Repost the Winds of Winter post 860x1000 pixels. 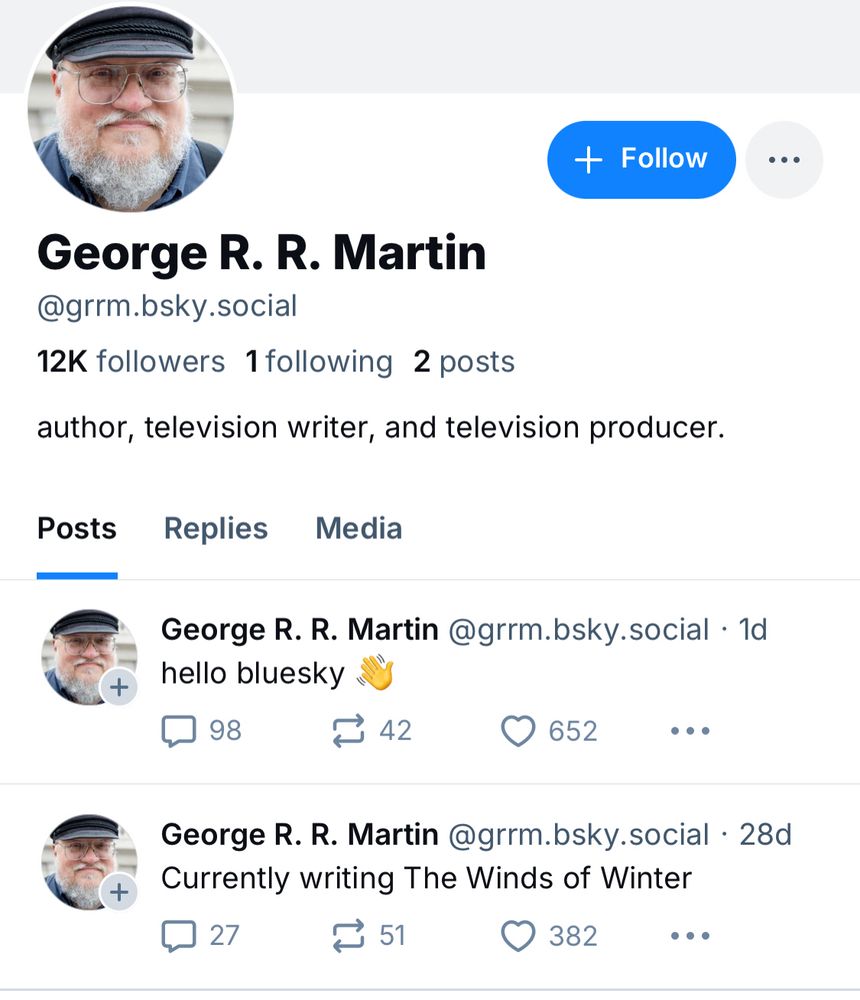(x=348, y=936)
